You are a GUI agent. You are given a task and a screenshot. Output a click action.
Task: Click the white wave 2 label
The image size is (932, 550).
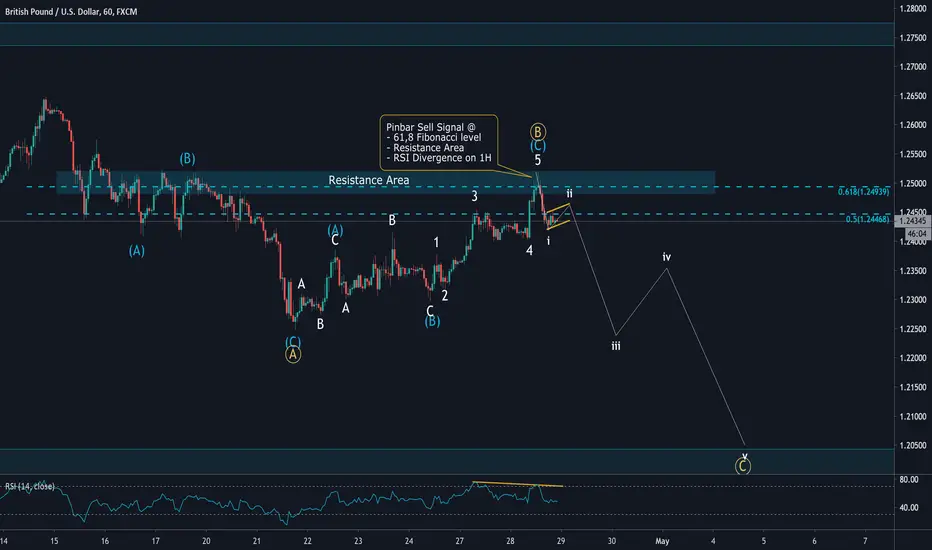pos(445,296)
